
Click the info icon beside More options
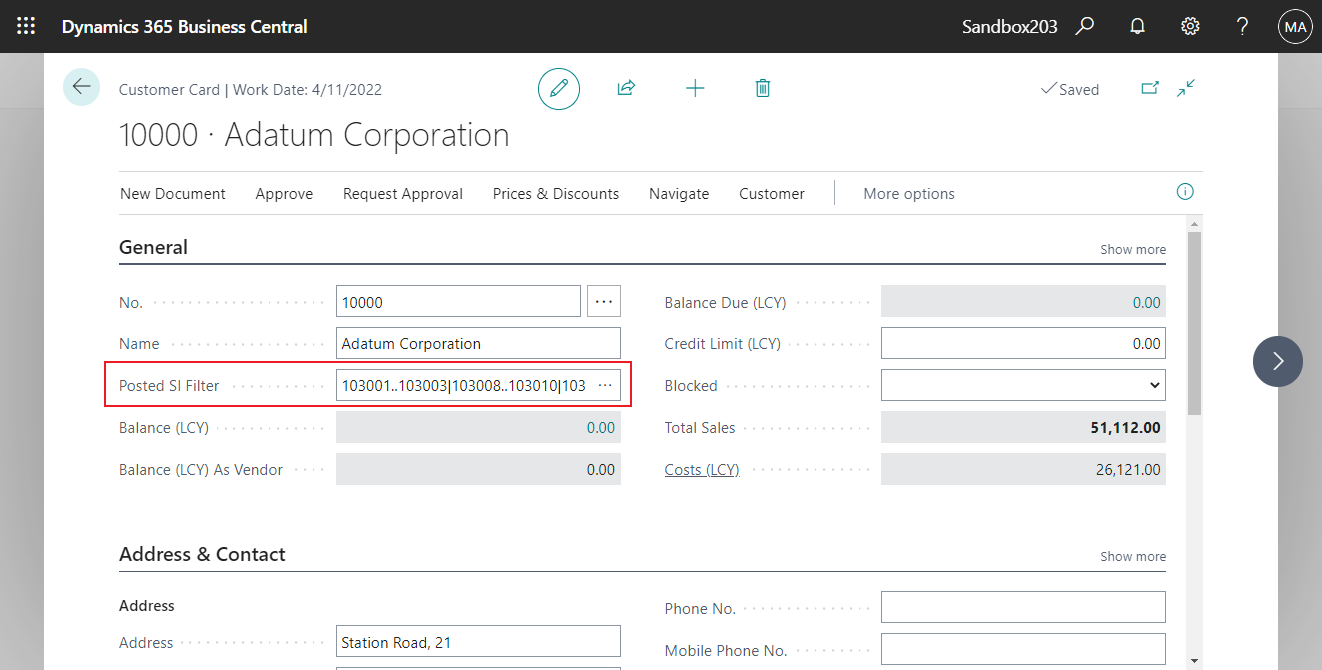[1184, 191]
